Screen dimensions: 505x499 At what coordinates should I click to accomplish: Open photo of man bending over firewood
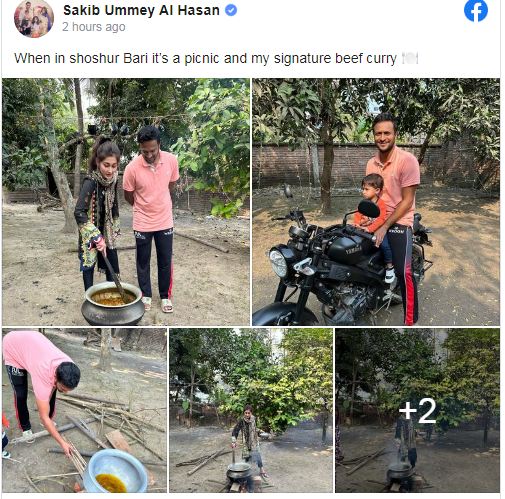84,410
